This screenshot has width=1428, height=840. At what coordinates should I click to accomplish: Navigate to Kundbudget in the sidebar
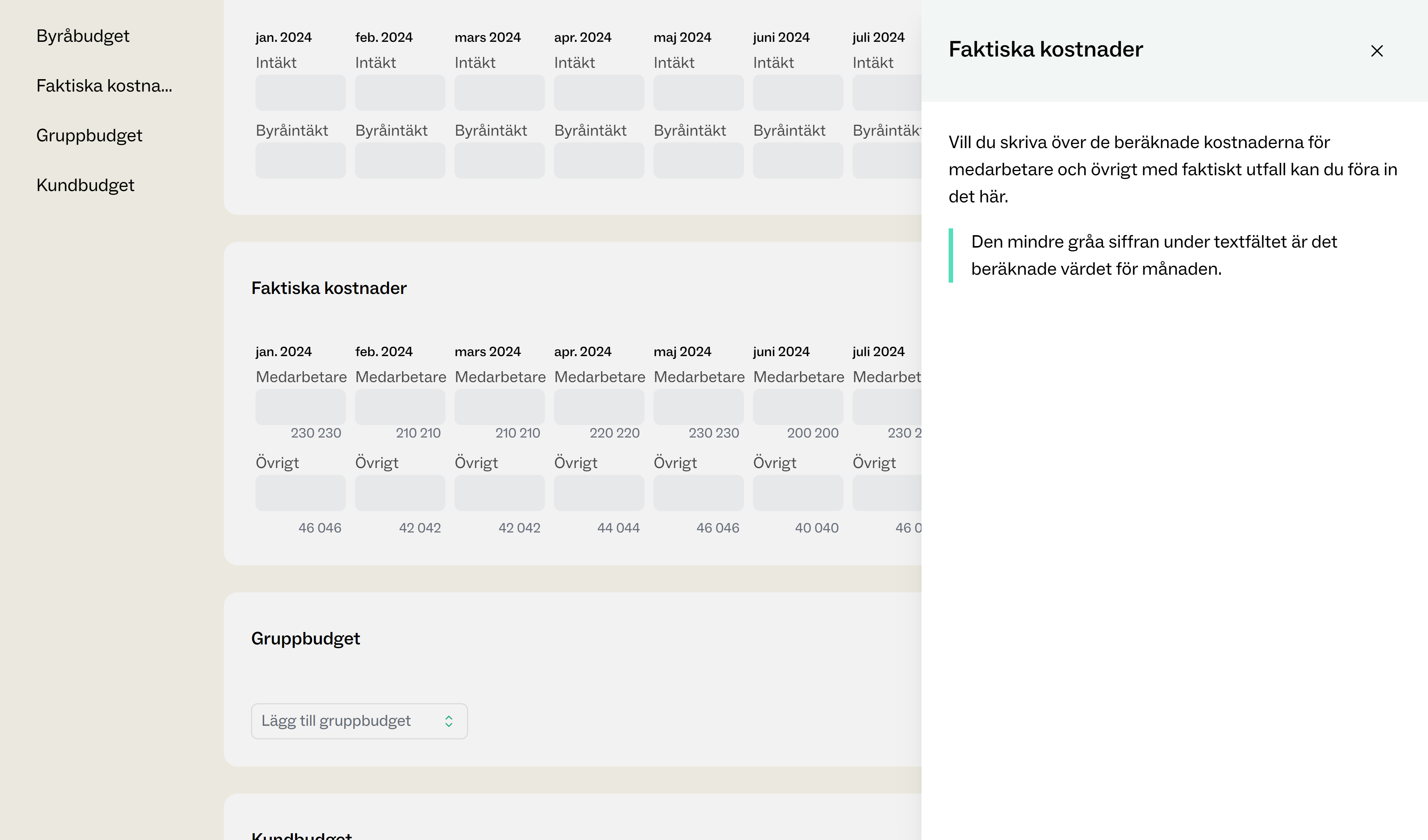pos(86,185)
